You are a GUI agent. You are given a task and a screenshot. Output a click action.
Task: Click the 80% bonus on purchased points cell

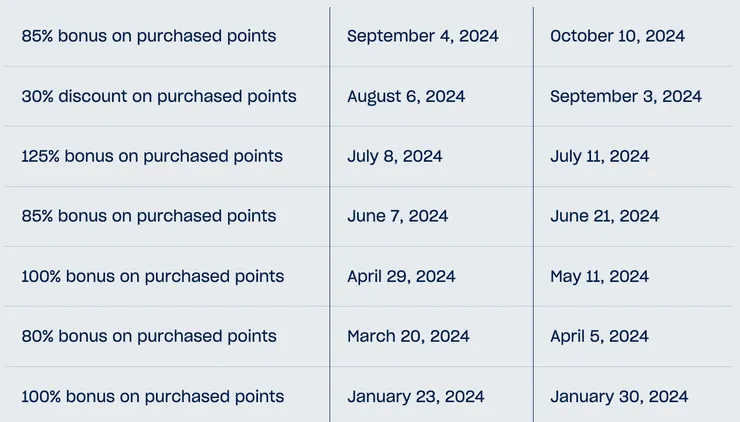pos(149,337)
